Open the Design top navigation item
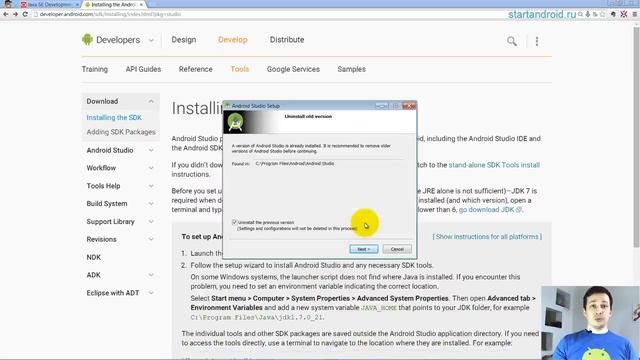The width and height of the screenshot is (640, 360). [184, 40]
